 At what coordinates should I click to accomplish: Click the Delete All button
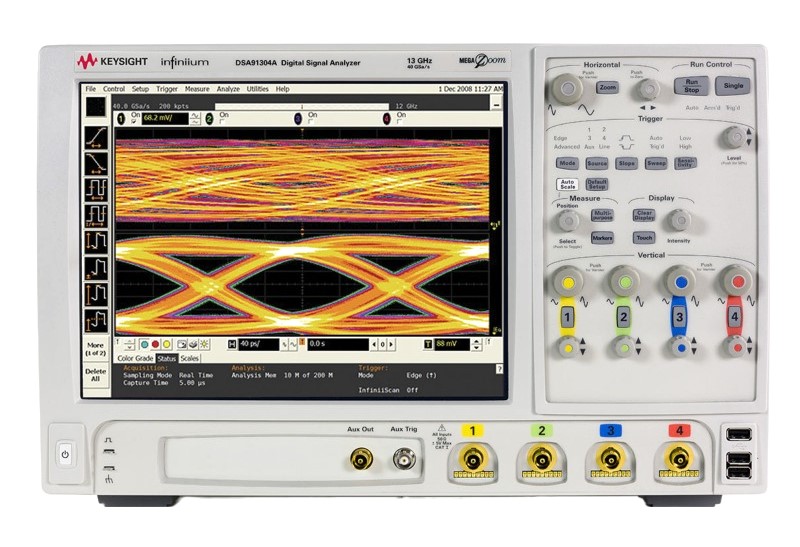pyautogui.click(x=96, y=375)
